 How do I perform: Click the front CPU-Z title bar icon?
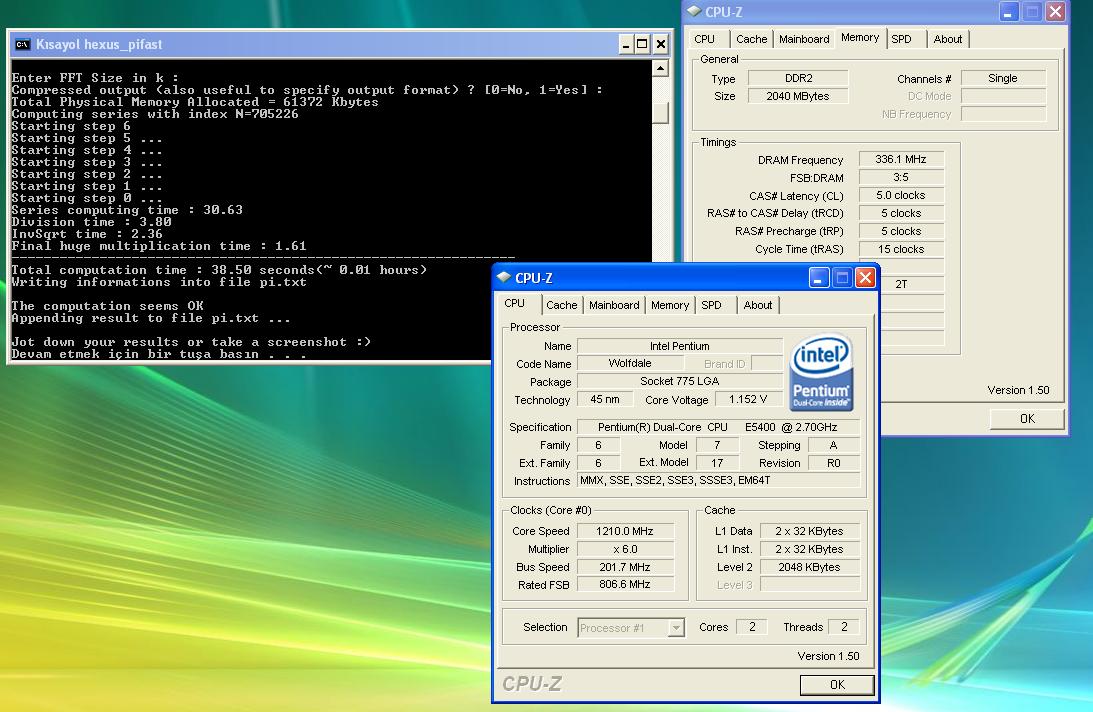click(503, 278)
